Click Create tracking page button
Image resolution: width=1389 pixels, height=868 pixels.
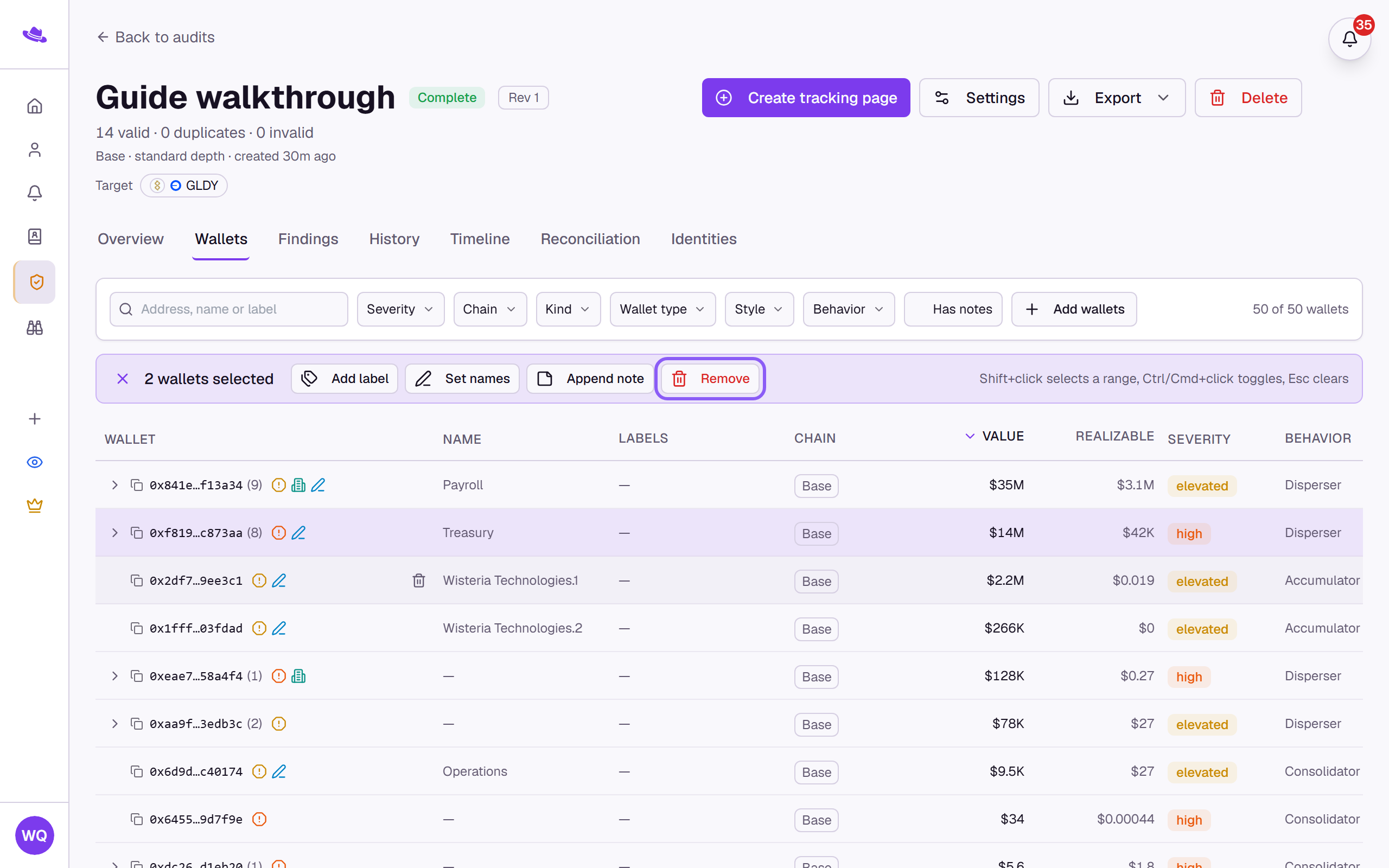click(806, 98)
